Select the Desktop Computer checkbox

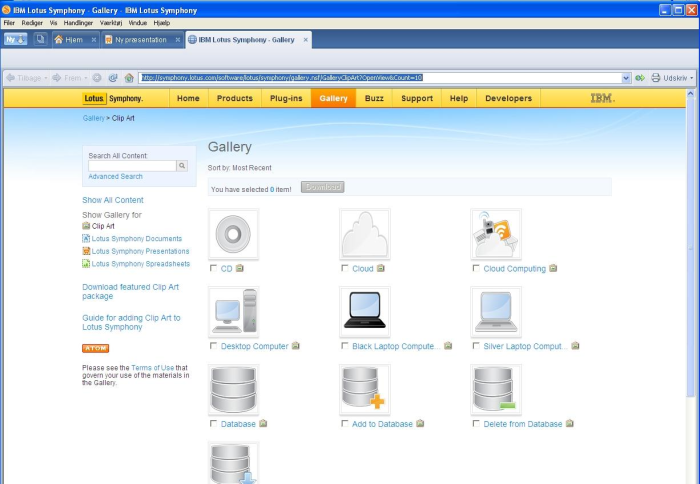pos(213,346)
